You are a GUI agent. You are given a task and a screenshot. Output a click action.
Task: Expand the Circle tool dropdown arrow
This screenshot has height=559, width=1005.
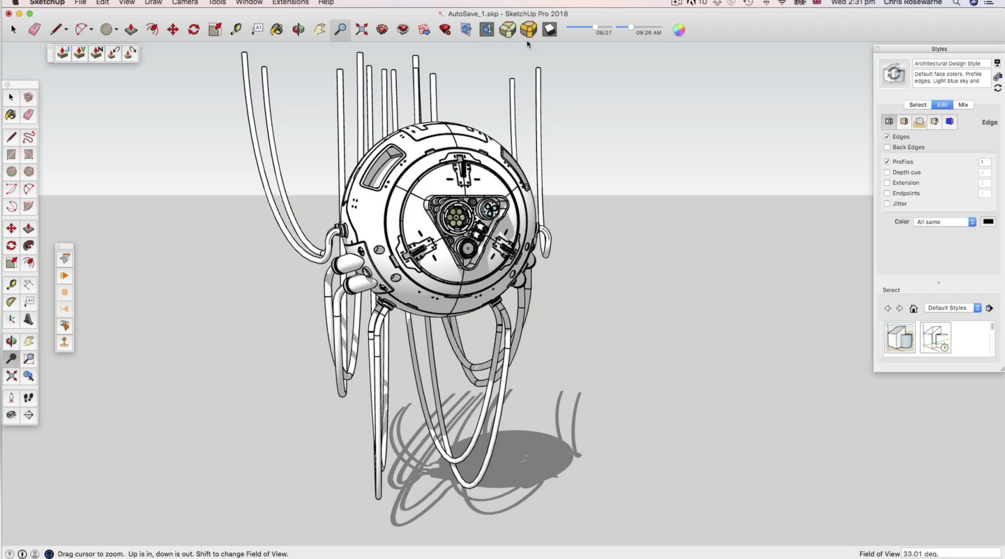116,29
